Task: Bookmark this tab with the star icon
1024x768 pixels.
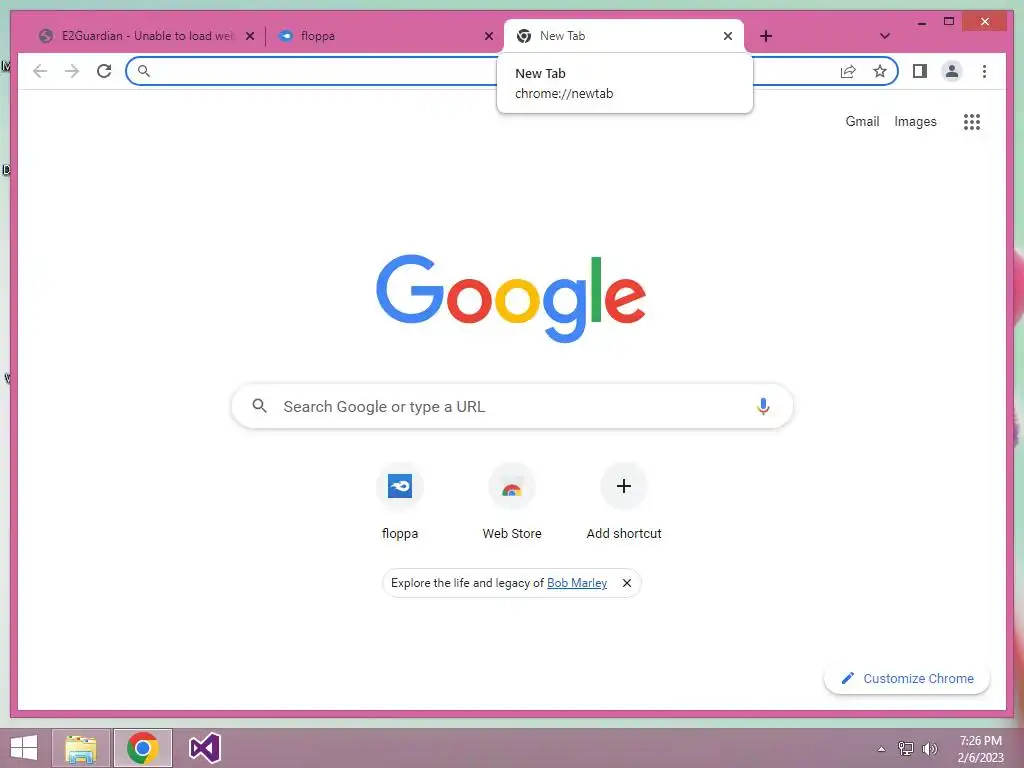Action: [880, 71]
